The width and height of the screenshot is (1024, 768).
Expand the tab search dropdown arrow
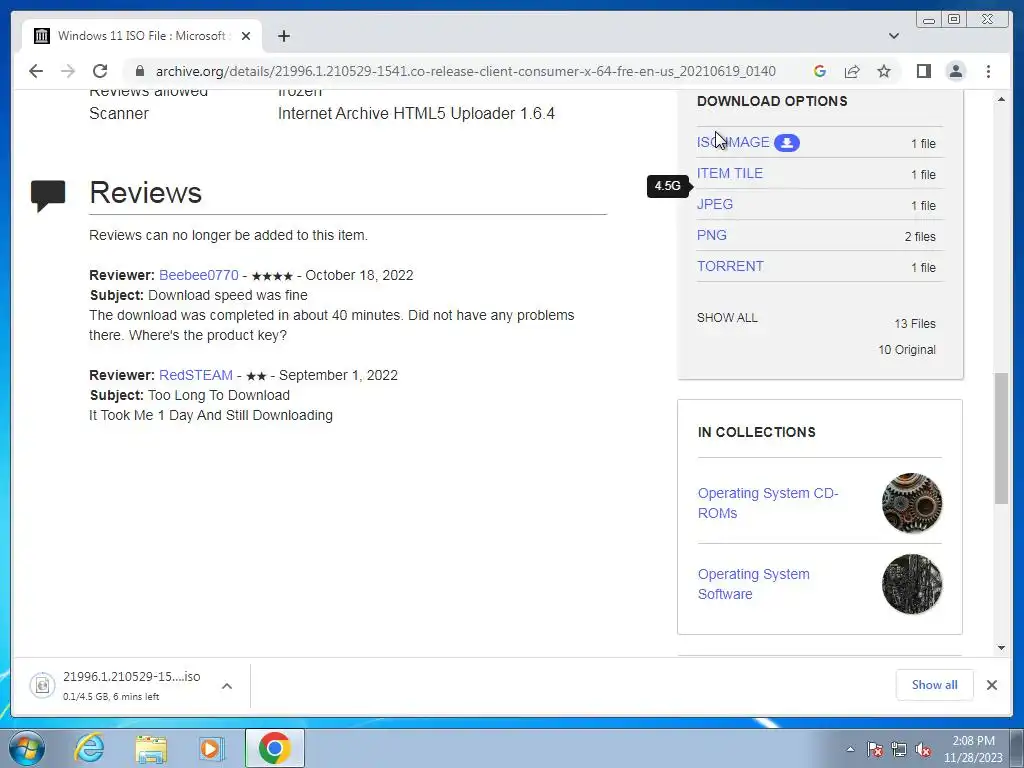click(x=893, y=36)
